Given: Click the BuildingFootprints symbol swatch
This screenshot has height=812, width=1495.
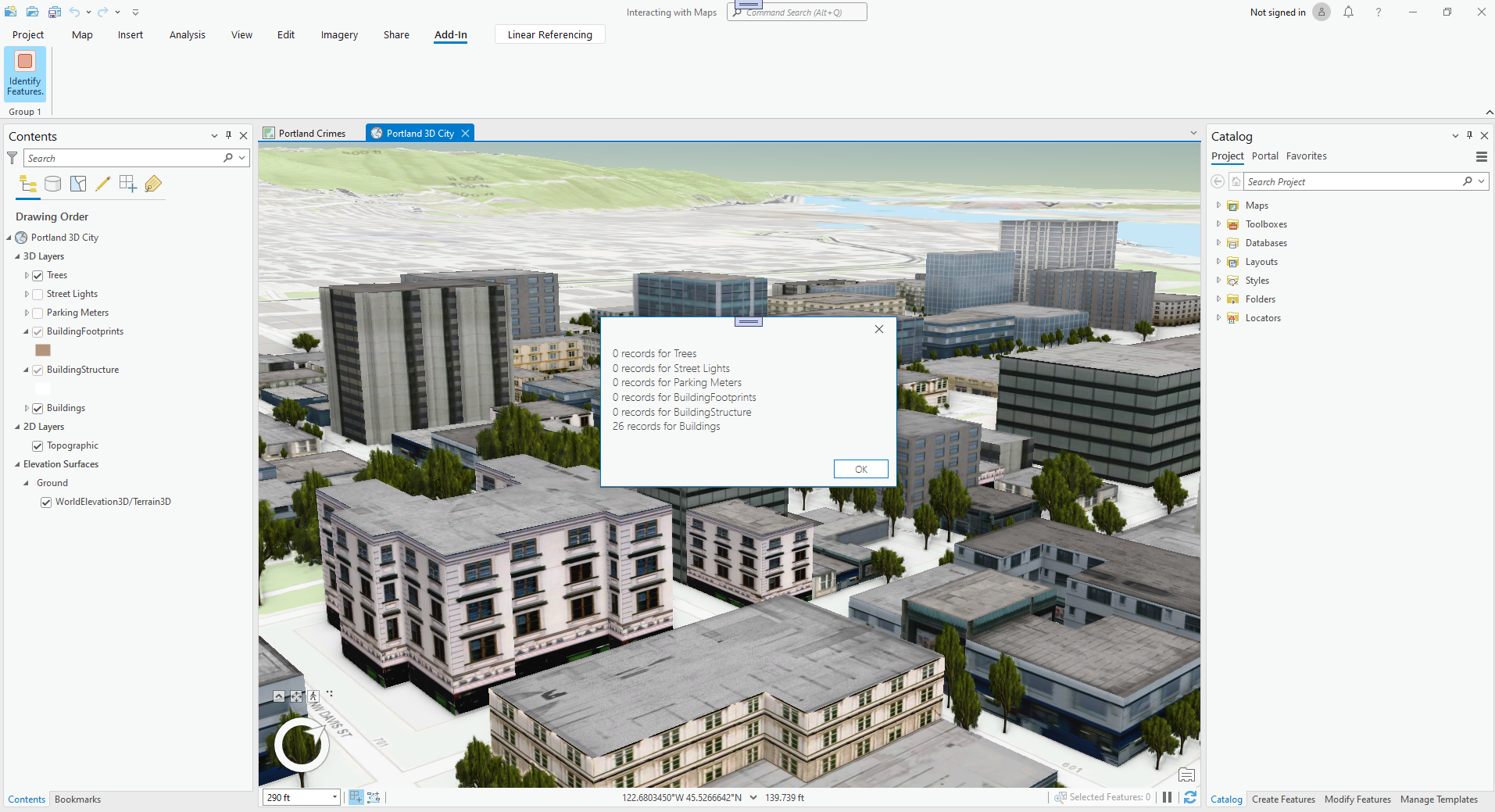Looking at the screenshot, I should pos(42,350).
